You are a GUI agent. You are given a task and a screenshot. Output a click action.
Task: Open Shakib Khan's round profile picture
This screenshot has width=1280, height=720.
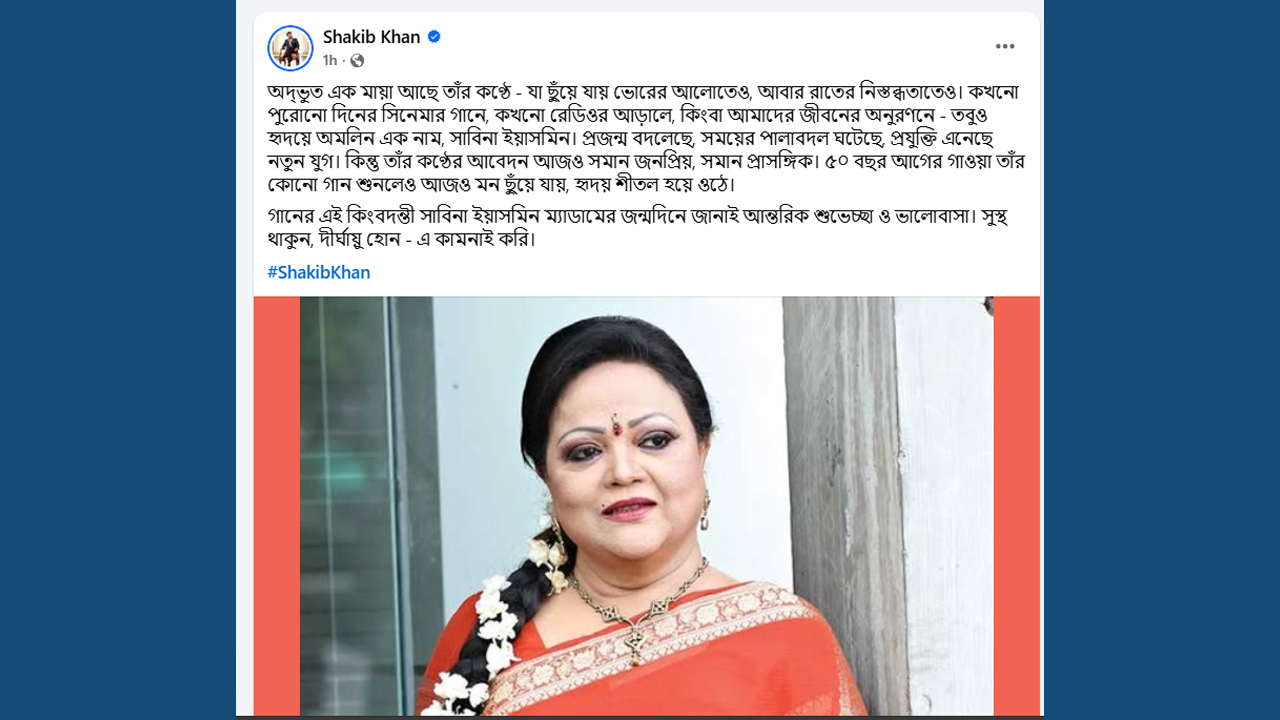[290, 48]
